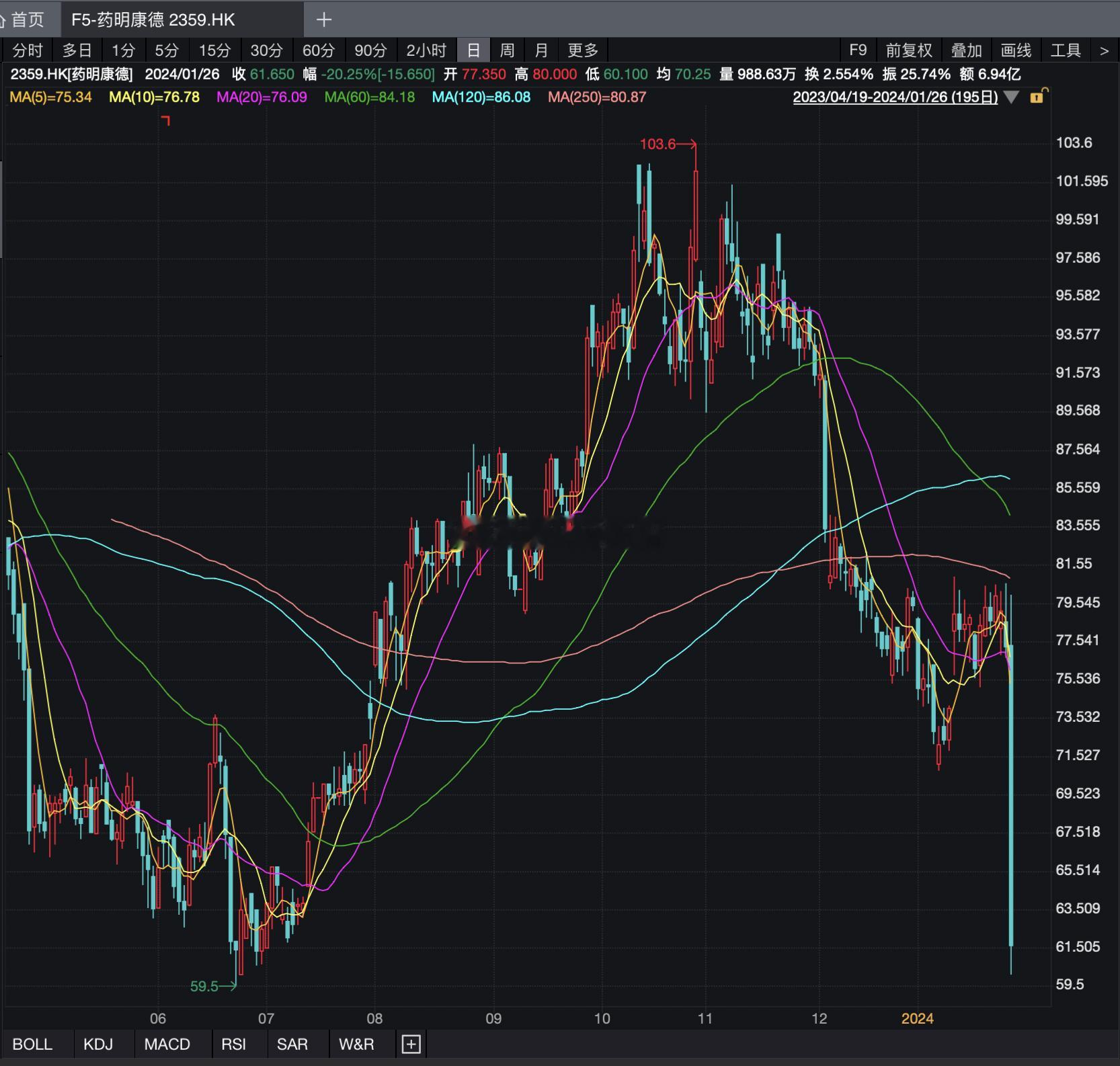Click the 12 month label on axis
Image resolution: width=1120 pixels, height=1066 pixels.
coord(819,1018)
